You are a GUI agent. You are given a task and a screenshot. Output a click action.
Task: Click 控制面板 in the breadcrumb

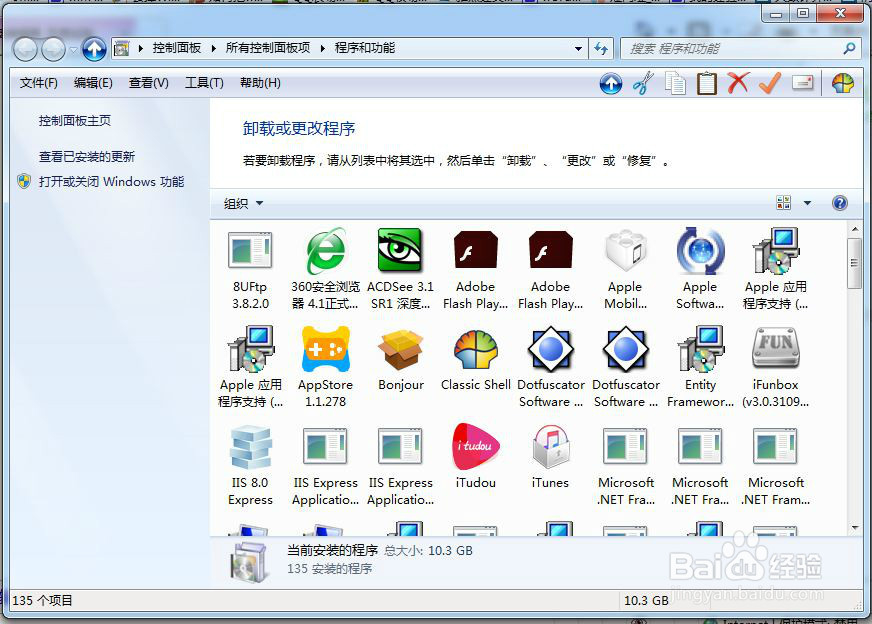177,48
